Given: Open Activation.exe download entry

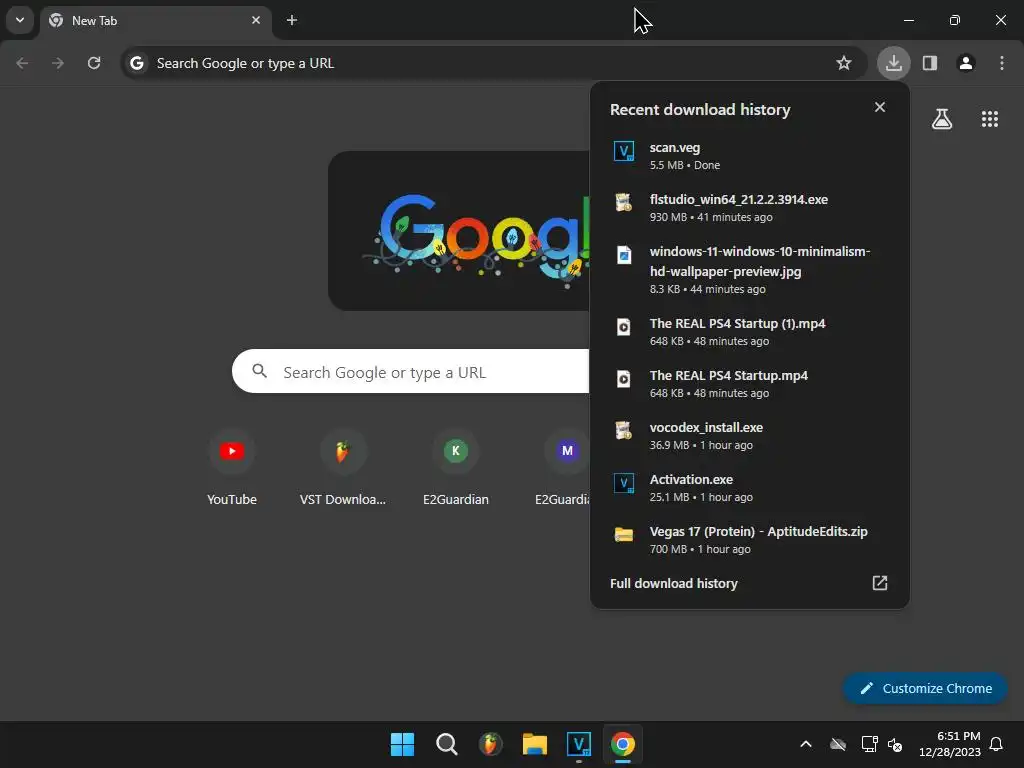Looking at the screenshot, I should 750,488.
